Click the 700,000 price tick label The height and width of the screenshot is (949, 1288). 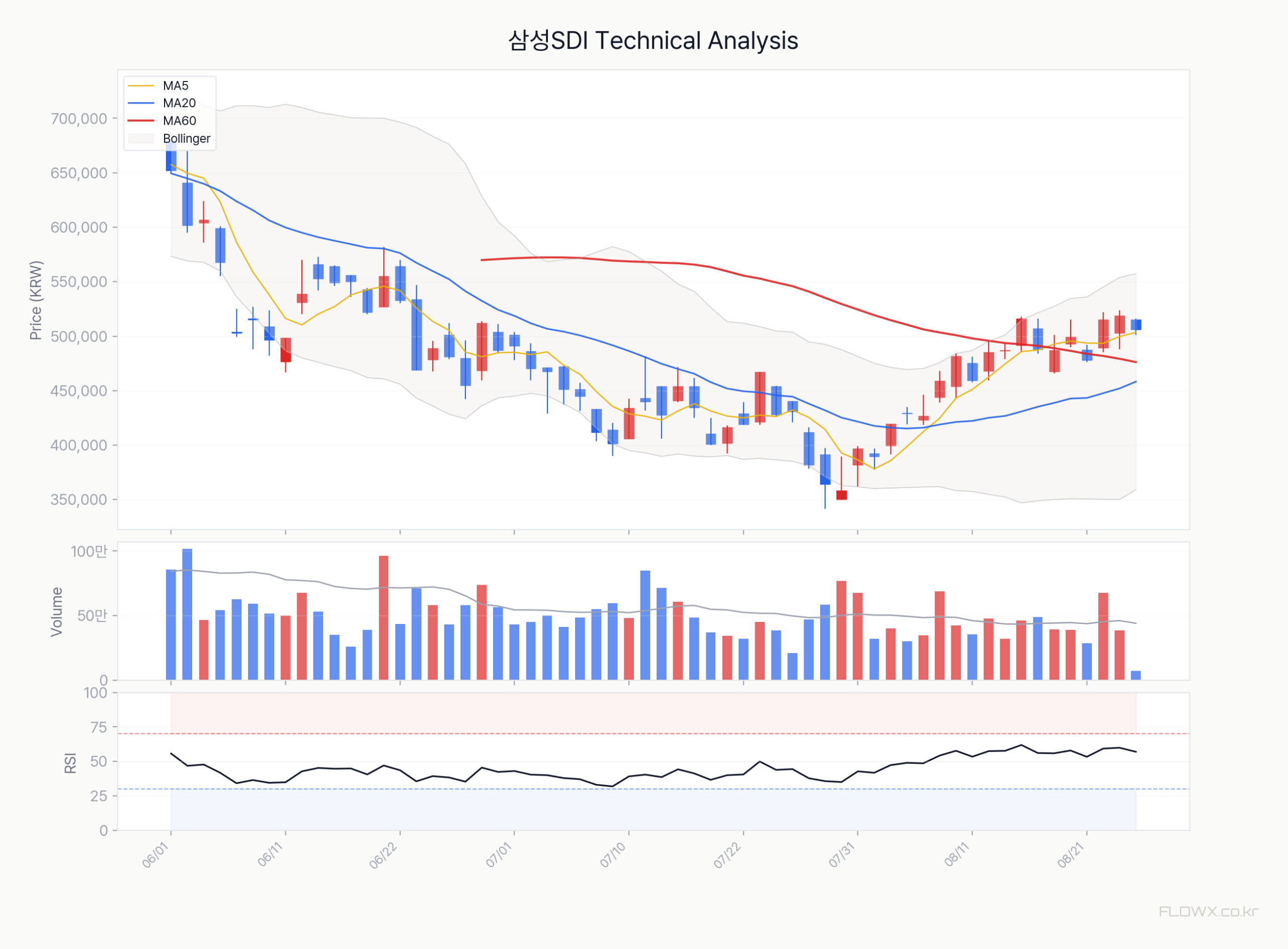point(78,119)
